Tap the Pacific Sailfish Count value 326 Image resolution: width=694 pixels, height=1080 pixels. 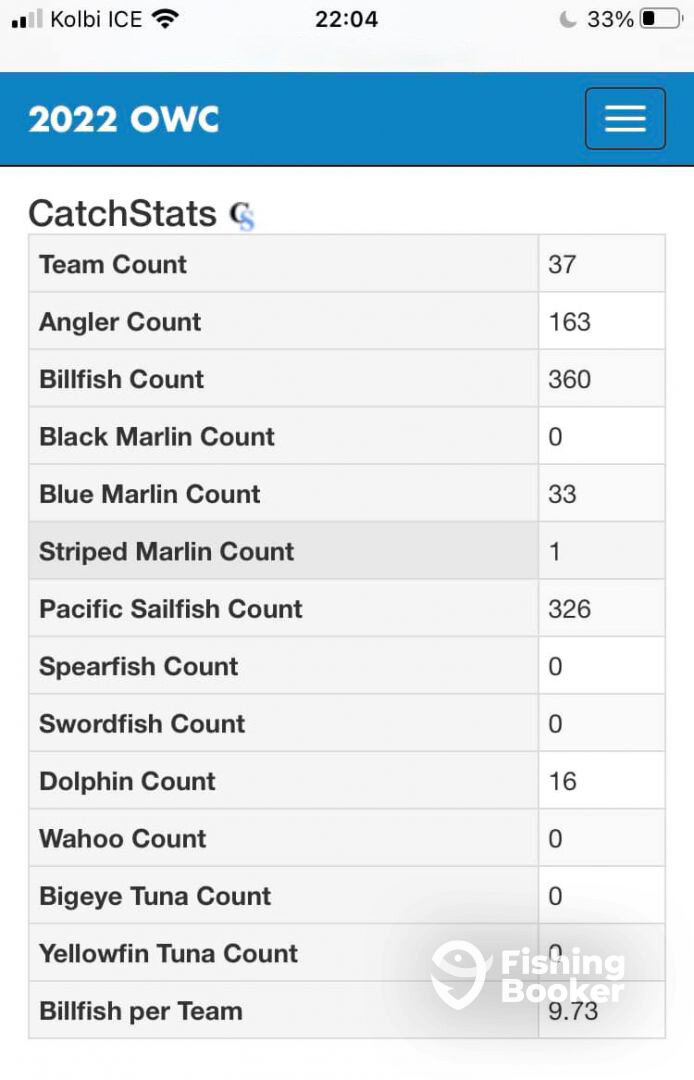point(570,609)
